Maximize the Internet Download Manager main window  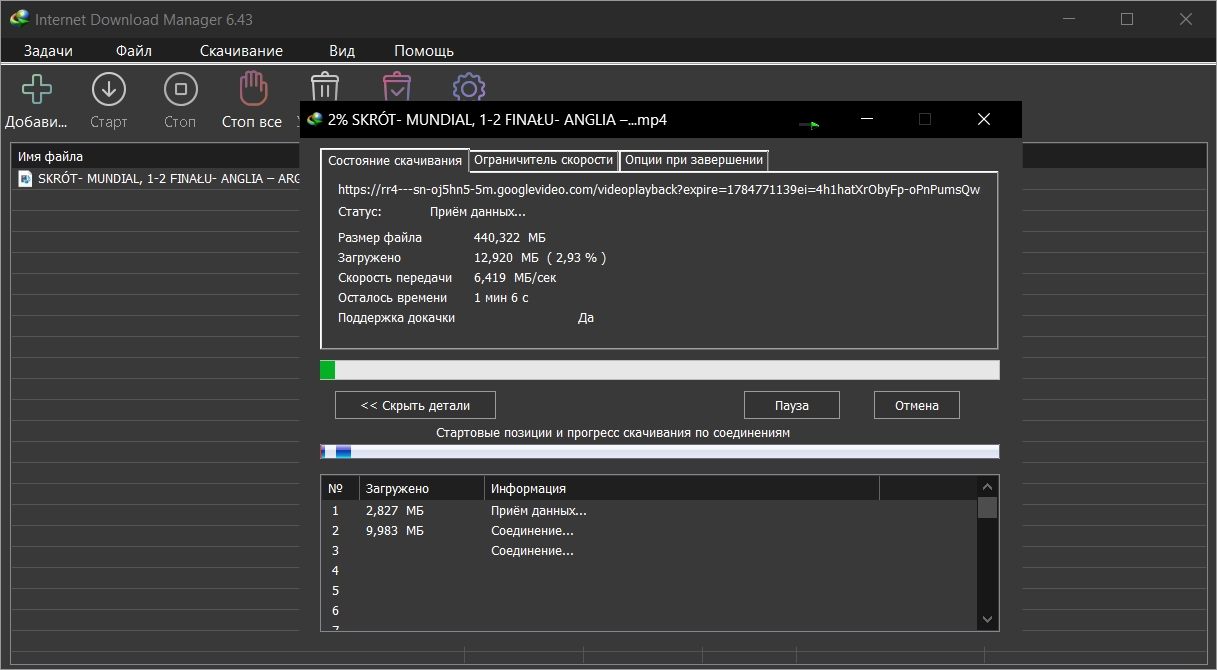point(1127,19)
